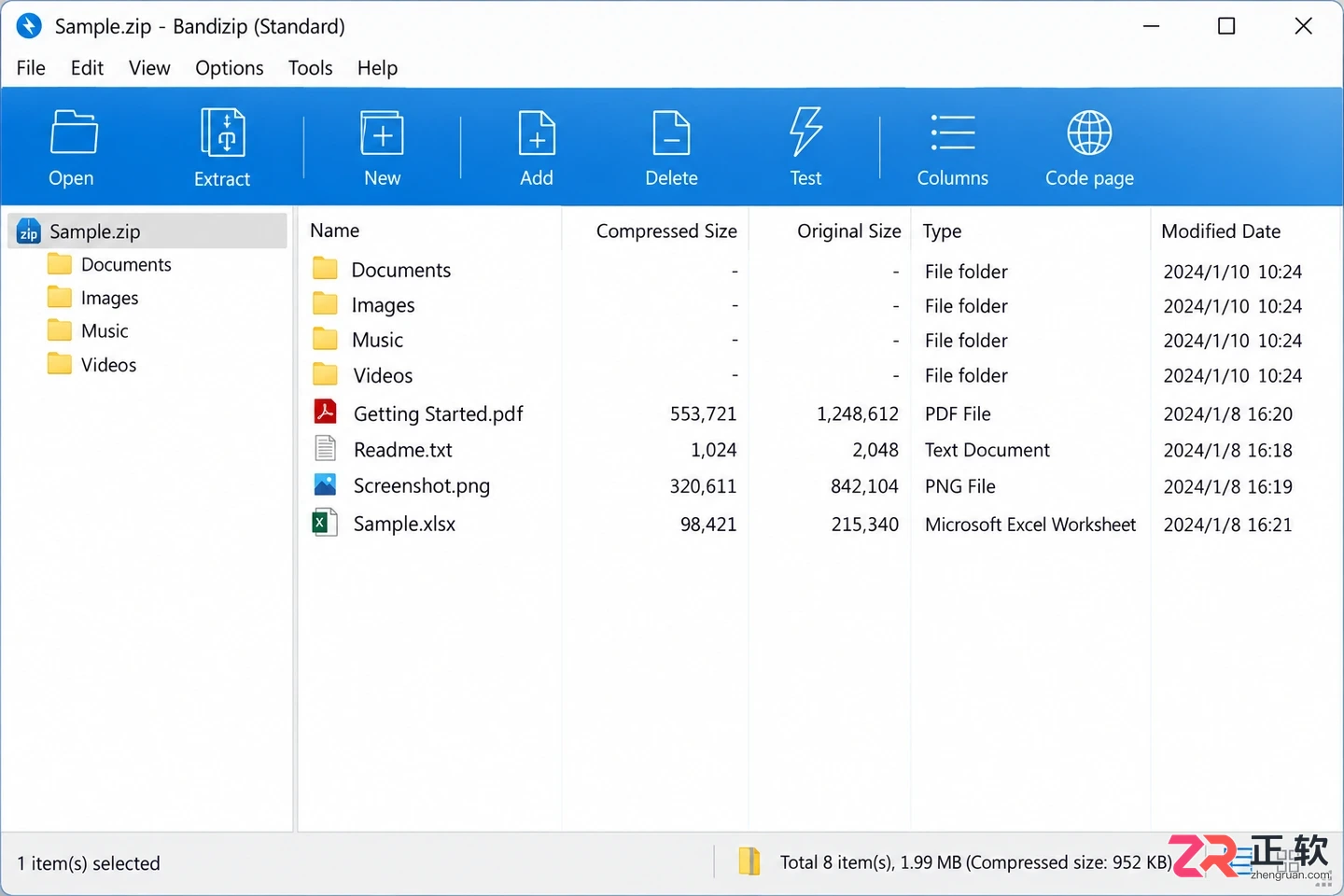Select the Images row in the file list

point(819,305)
